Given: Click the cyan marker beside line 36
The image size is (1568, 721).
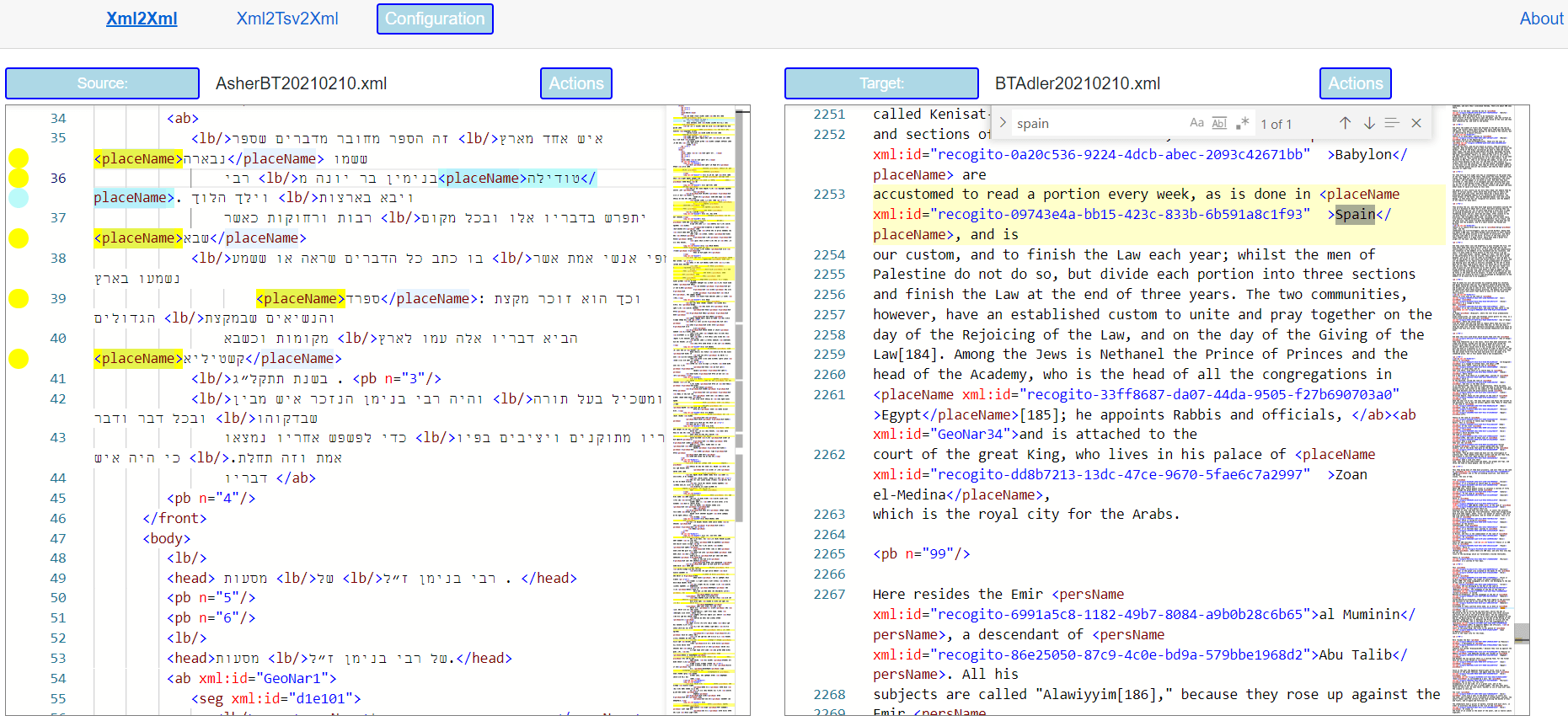Looking at the screenshot, I should [19, 198].
